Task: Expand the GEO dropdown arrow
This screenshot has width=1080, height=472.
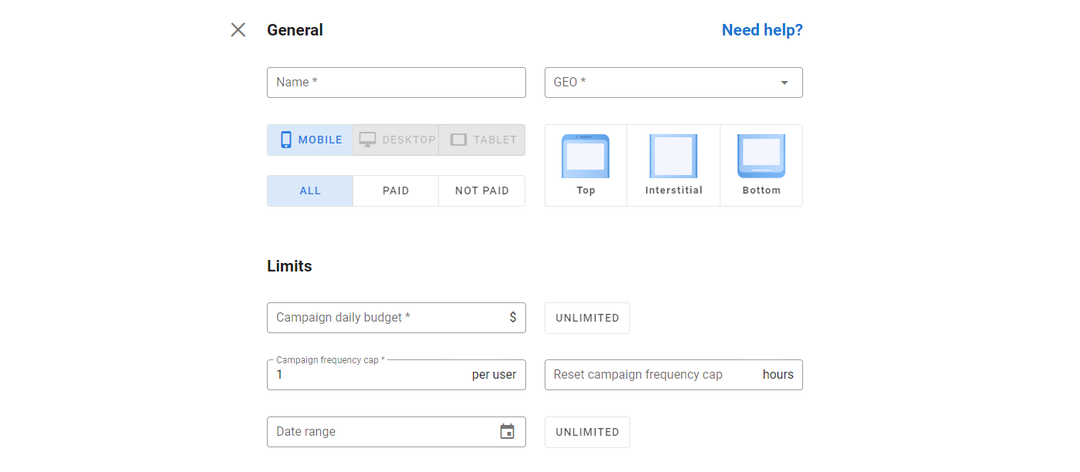Action: pyautogui.click(x=785, y=83)
